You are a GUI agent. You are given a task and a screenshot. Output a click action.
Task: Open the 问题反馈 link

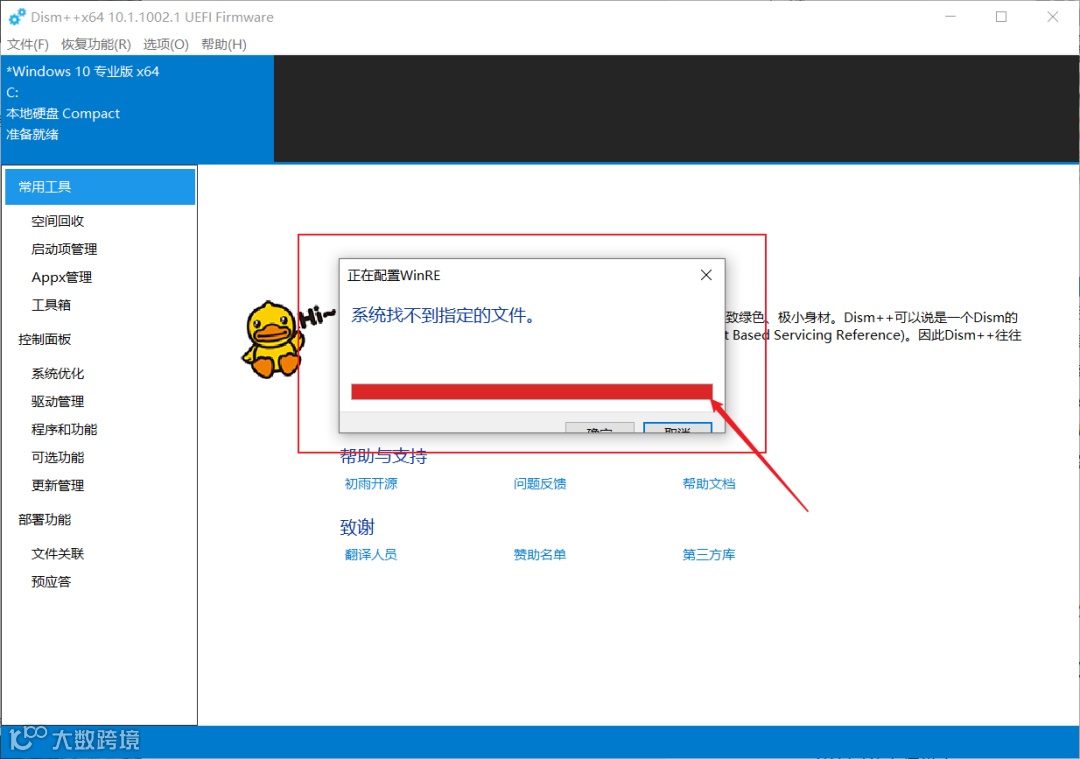point(540,484)
